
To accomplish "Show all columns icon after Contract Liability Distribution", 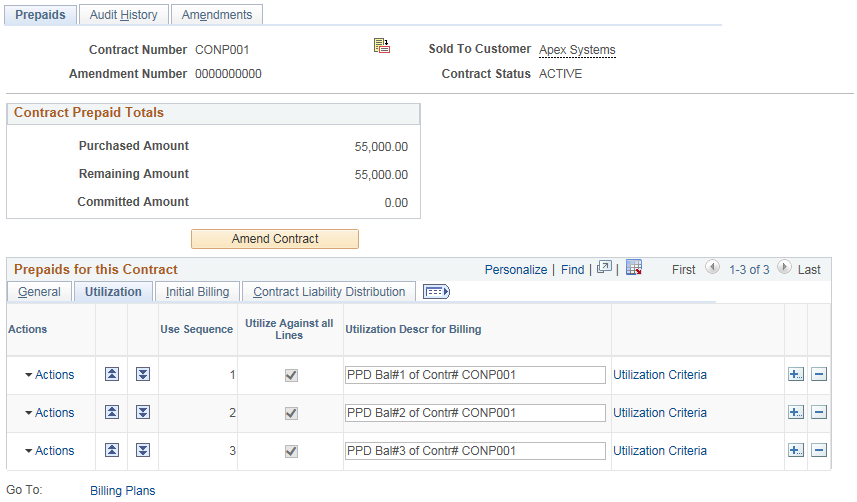I will pos(436,291).
